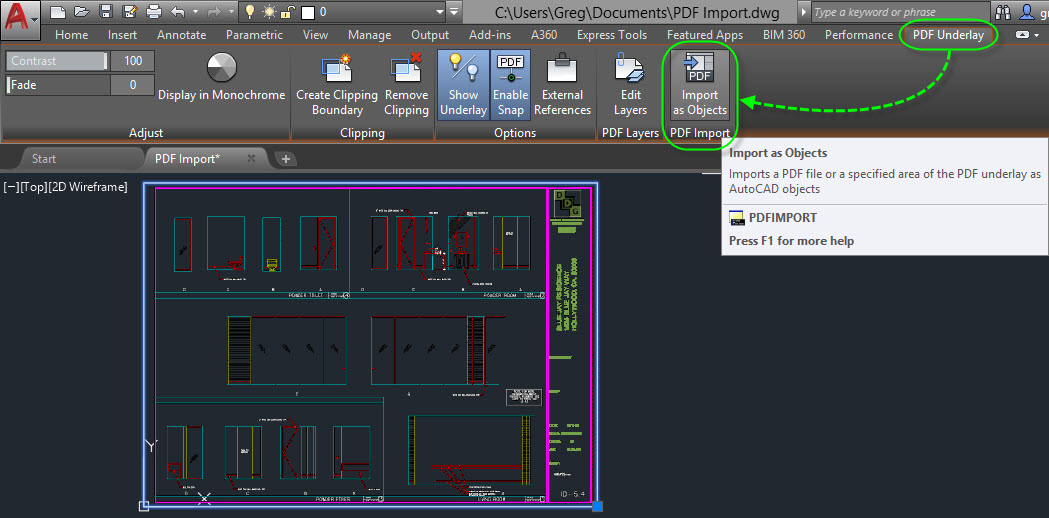Toggle Enable Snap for PDF underlay
1049x518 pixels.
pos(510,86)
